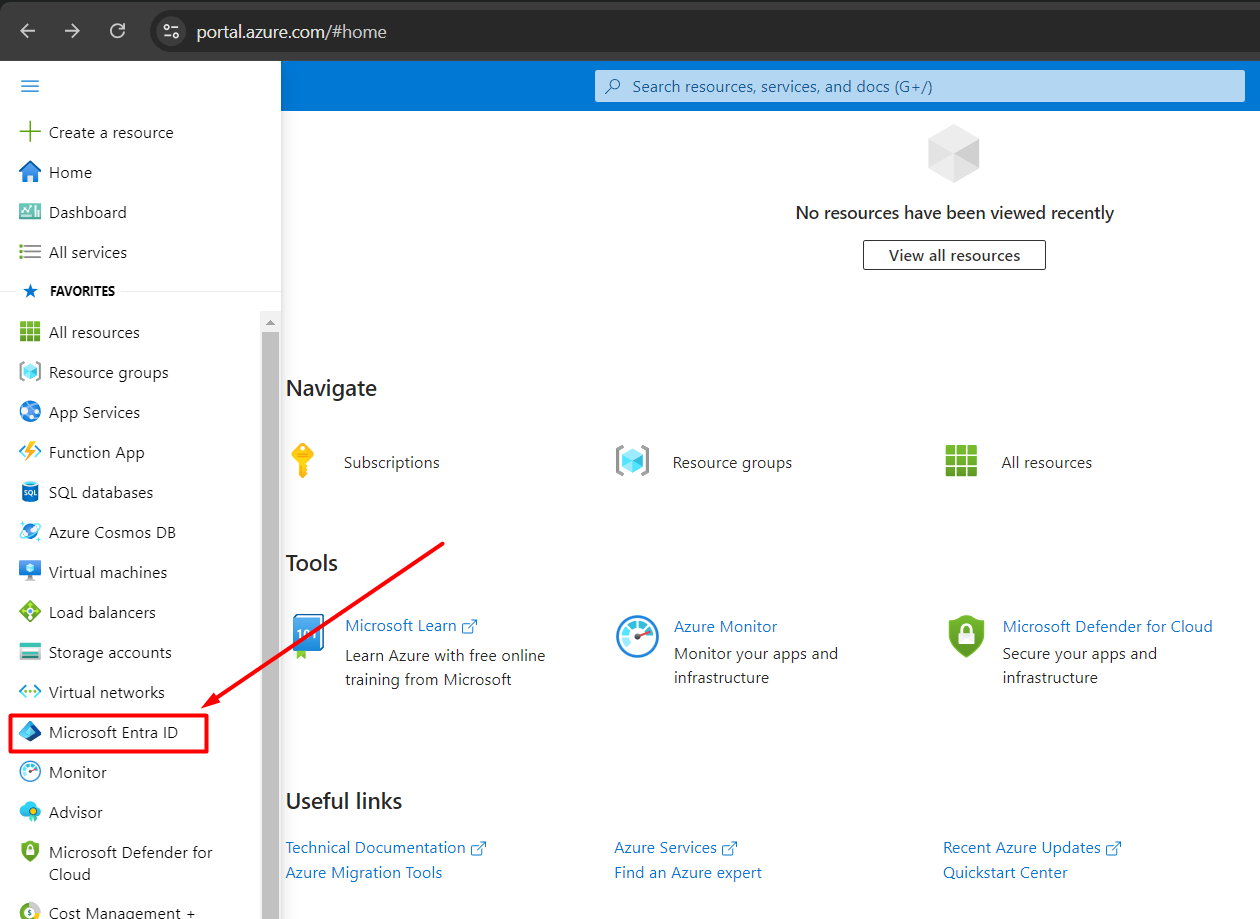
Task: Click the All services list icon
Action: click(30, 252)
